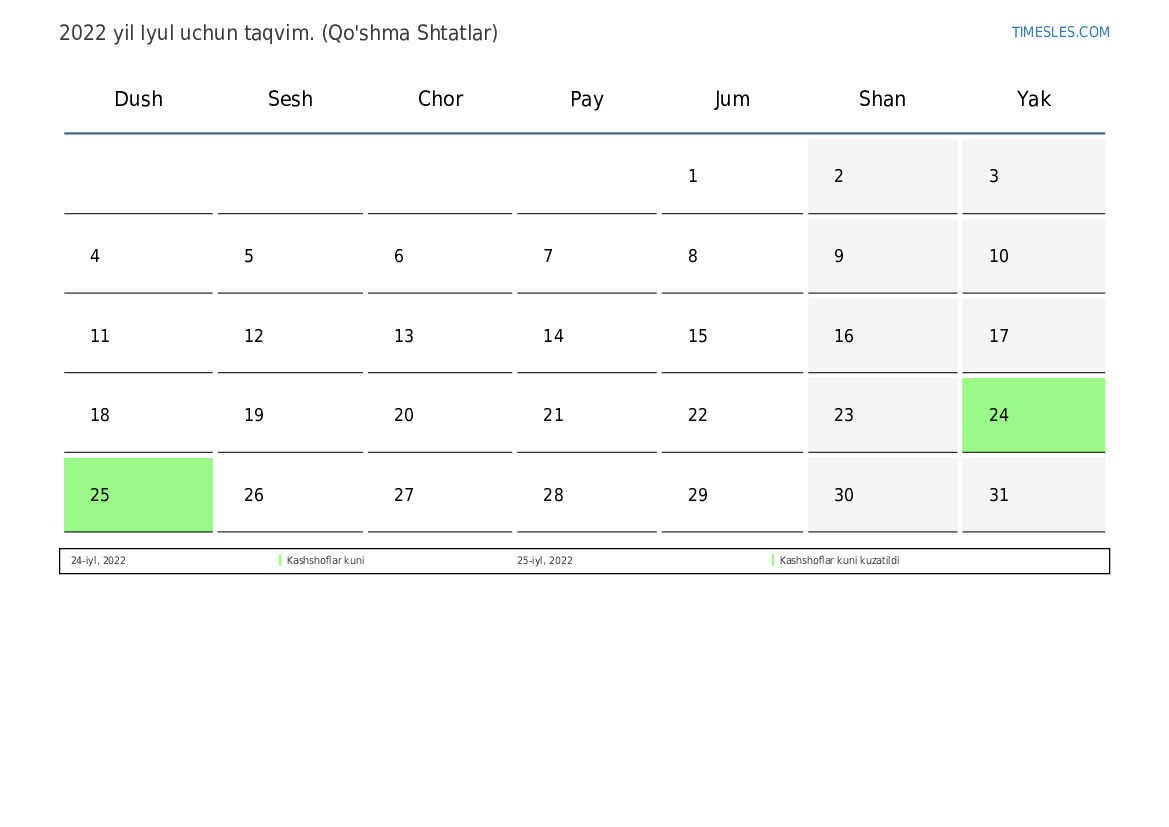Screen dimensions: 1169x827
Task: Select July 1 in the calendar
Action: click(731, 177)
